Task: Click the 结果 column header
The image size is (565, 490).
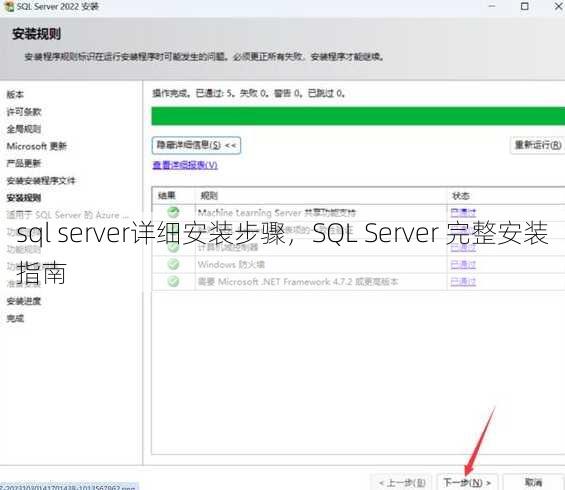Action: tap(167, 196)
